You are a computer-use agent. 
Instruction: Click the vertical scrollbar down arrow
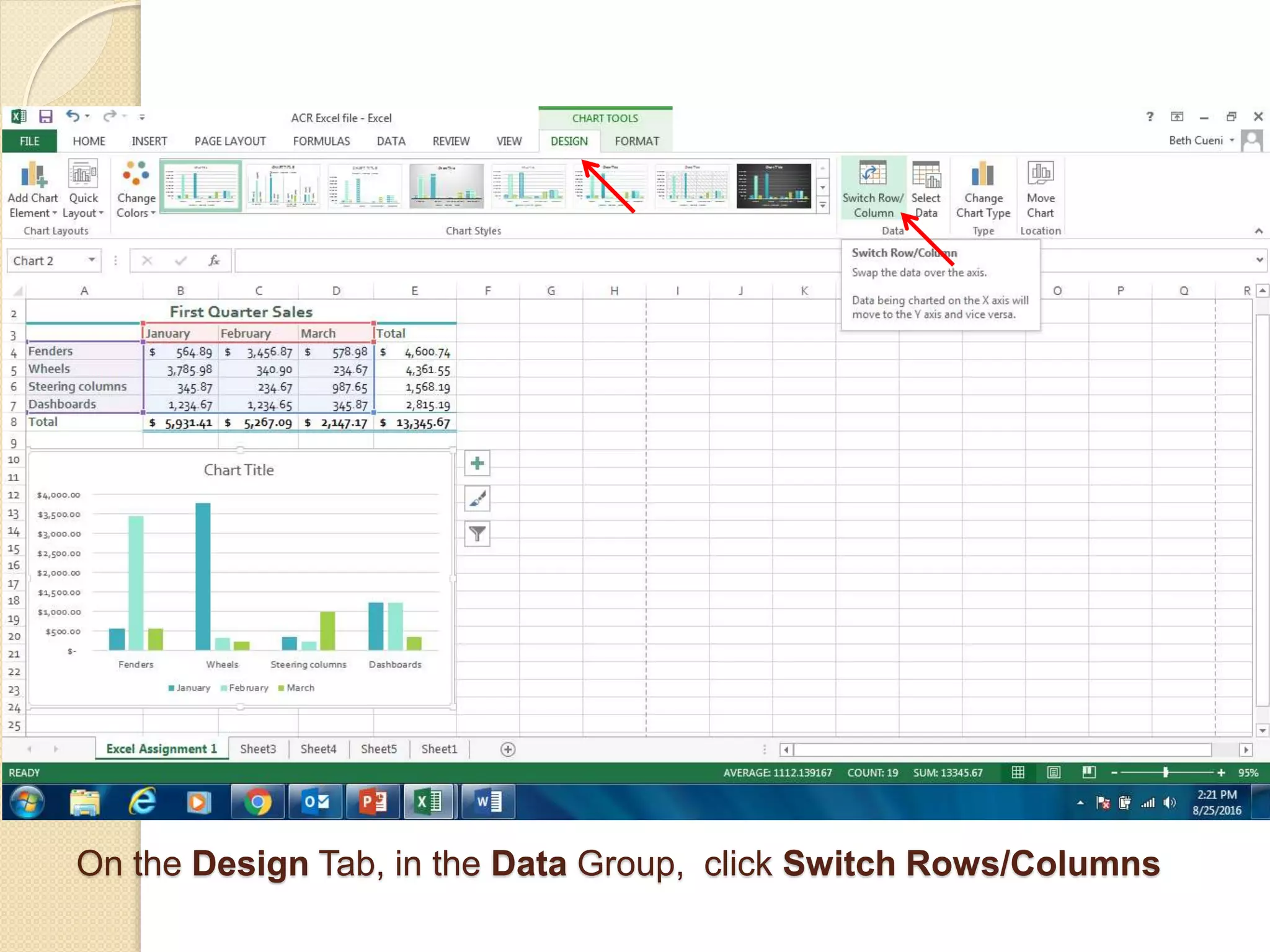pyautogui.click(x=1262, y=730)
